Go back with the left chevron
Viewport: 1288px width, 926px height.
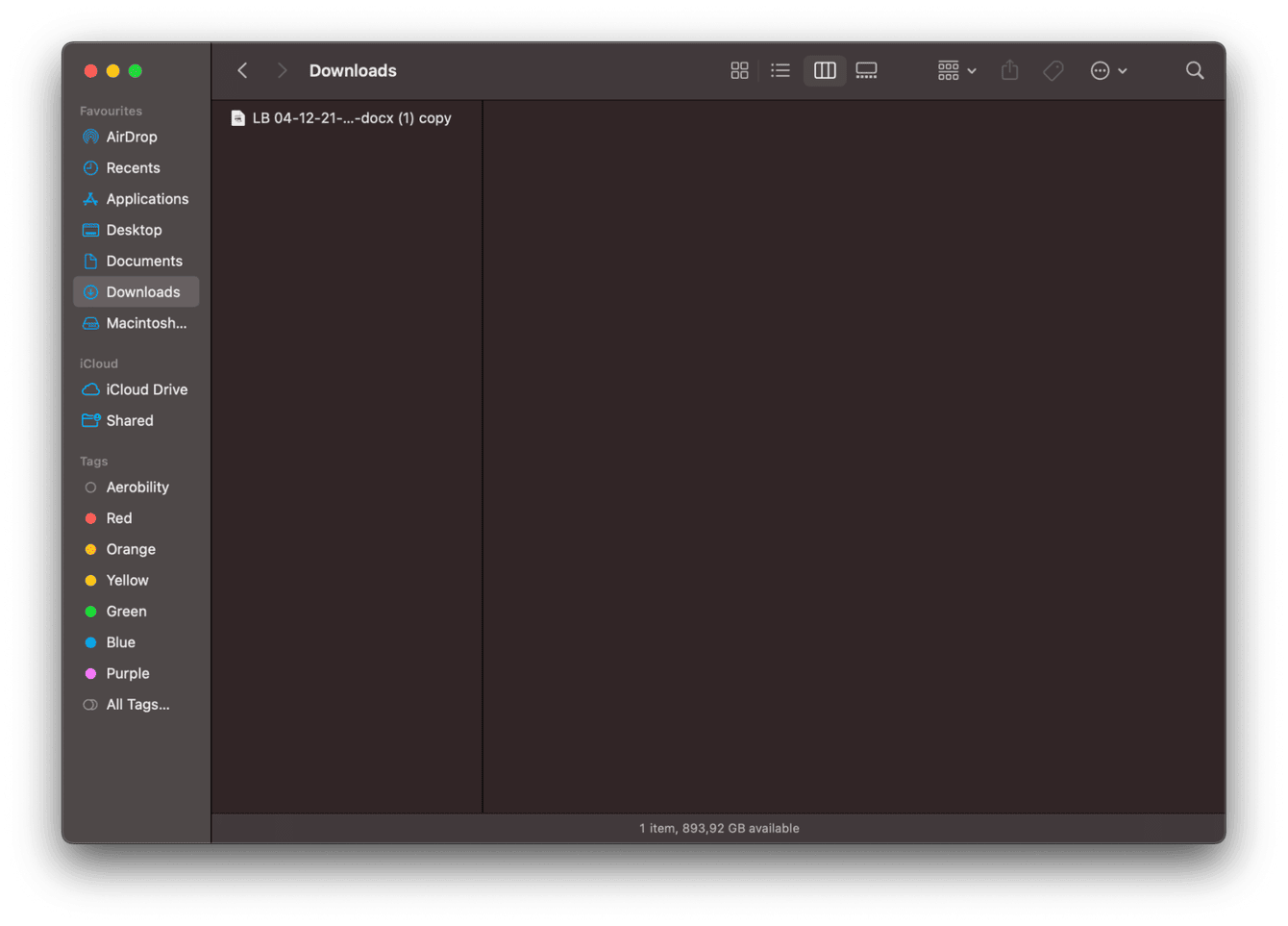pos(243,70)
